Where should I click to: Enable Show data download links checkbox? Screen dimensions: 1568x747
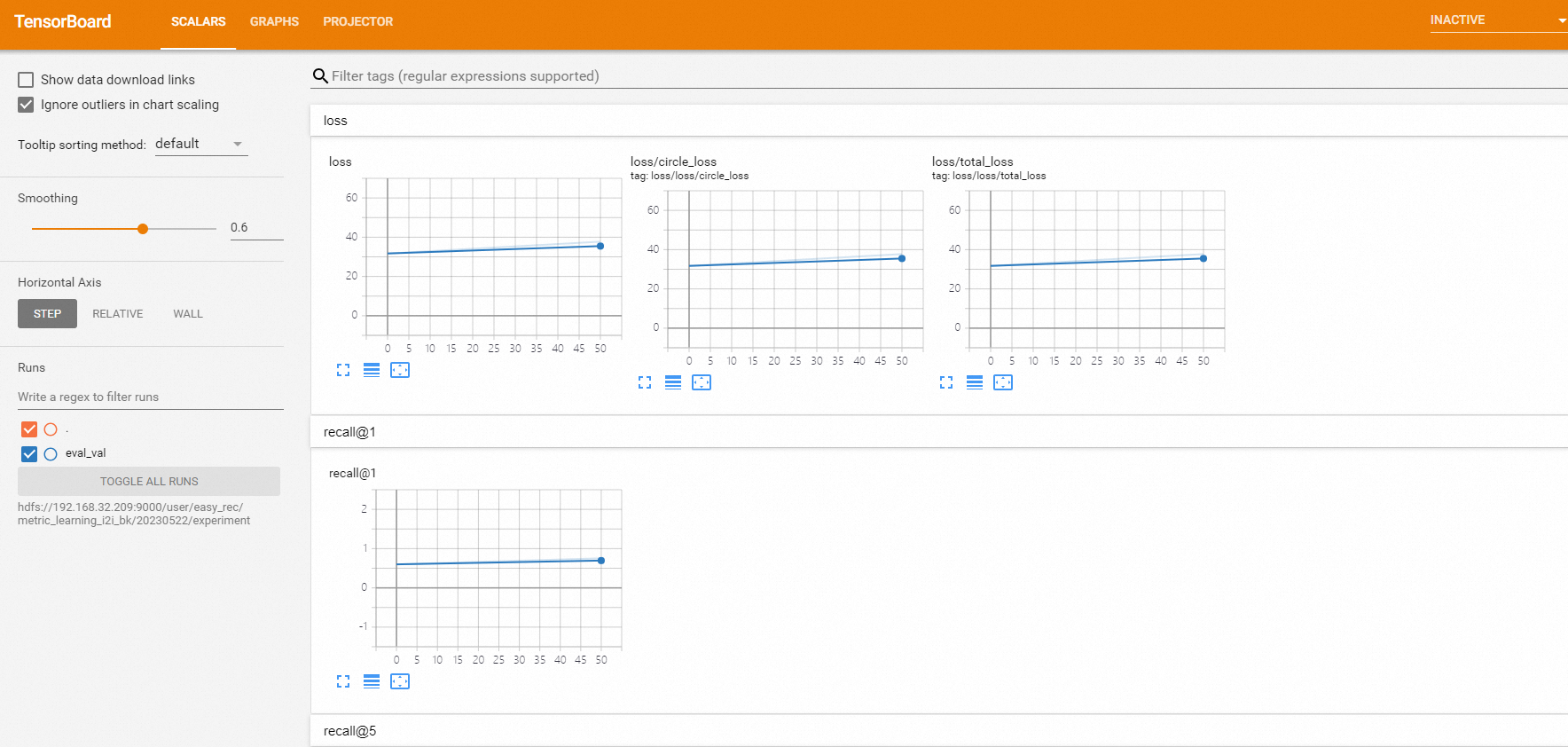coord(26,80)
